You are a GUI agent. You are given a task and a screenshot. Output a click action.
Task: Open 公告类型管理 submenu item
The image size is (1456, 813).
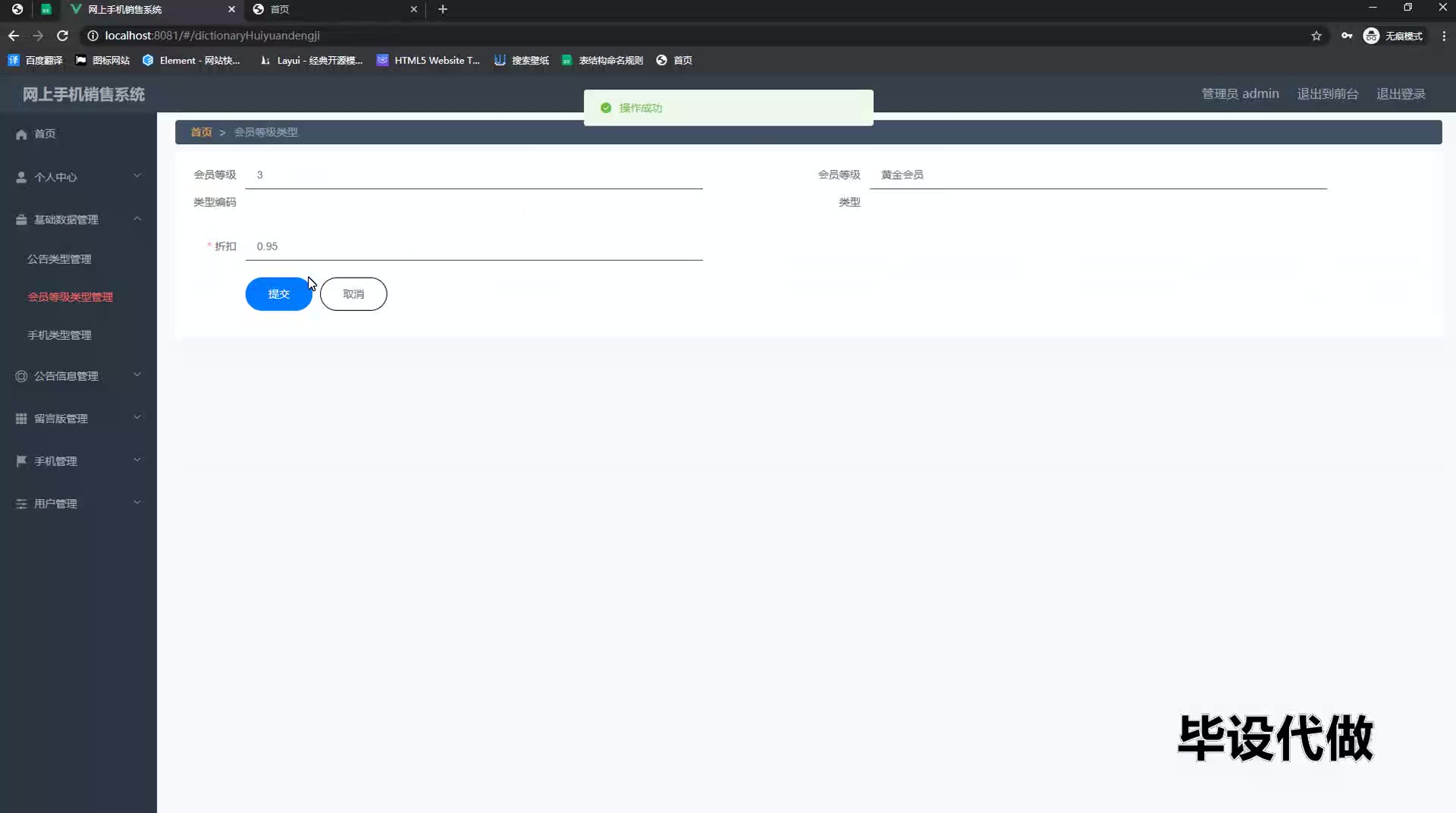coord(59,259)
